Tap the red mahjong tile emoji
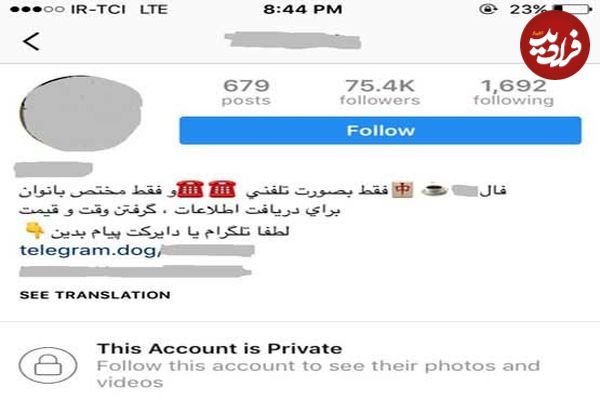The image size is (600, 400). click(x=403, y=189)
